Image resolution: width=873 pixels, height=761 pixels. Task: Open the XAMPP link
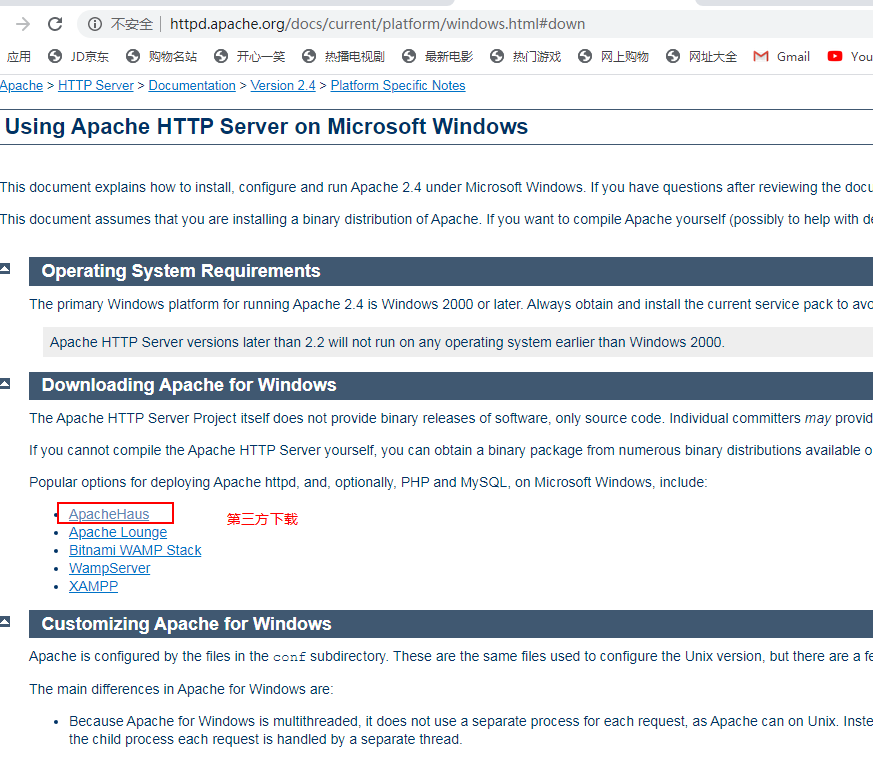(x=94, y=586)
